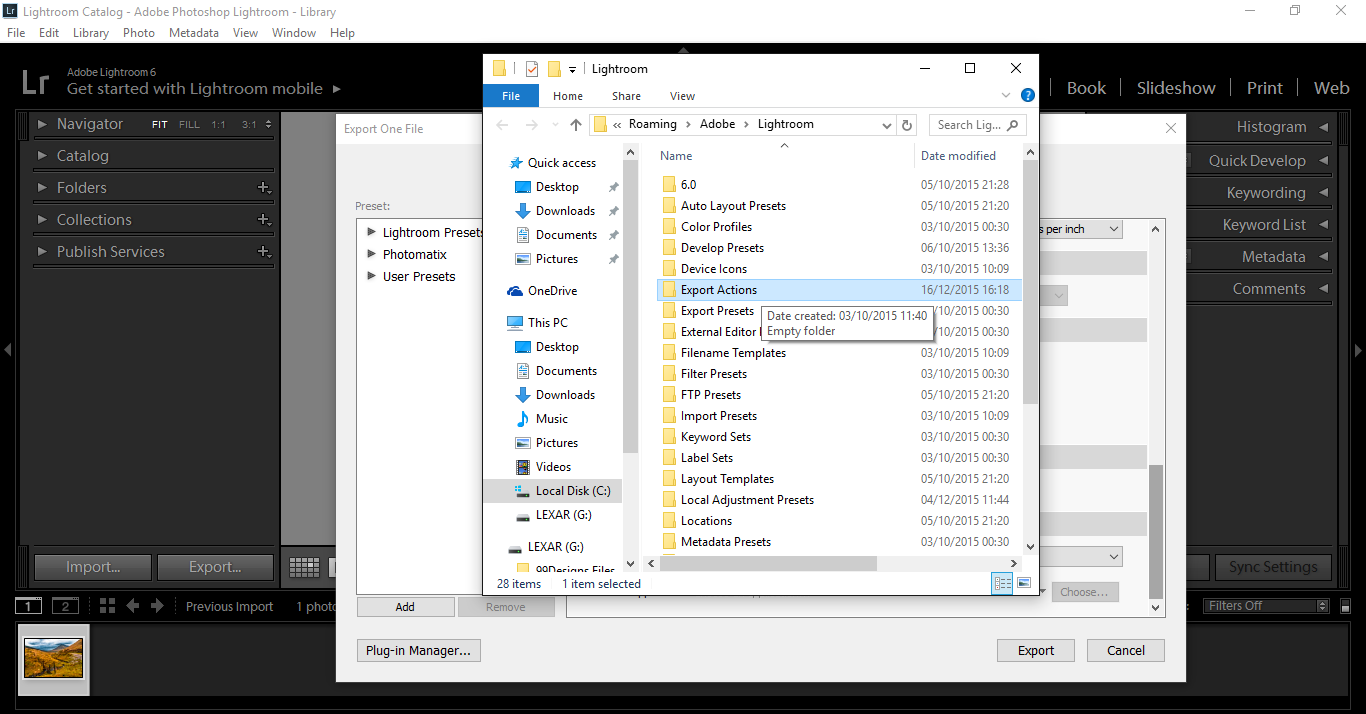Add a folder using the Folders plus icon
This screenshot has width=1366, height=714.
(x=264, y=188)
